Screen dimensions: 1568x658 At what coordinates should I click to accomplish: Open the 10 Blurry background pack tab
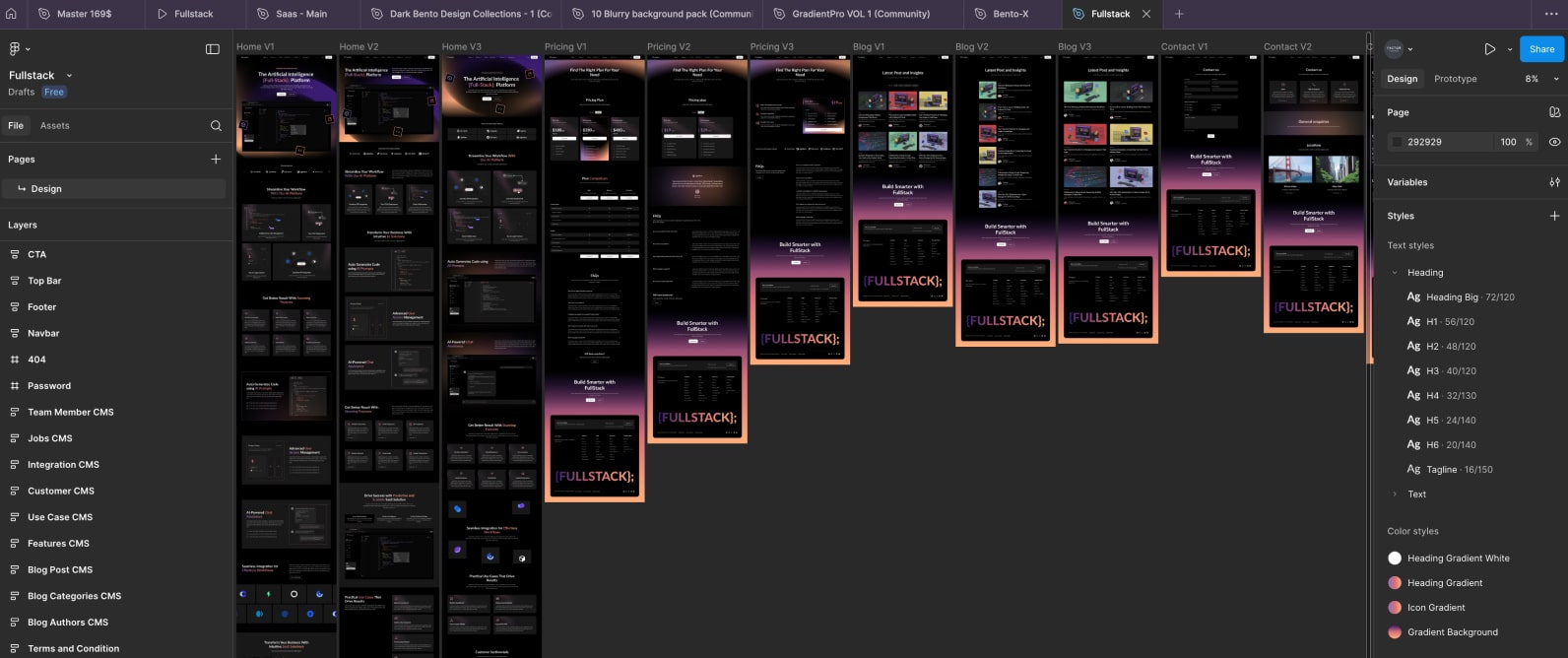(x=663, y=14)
